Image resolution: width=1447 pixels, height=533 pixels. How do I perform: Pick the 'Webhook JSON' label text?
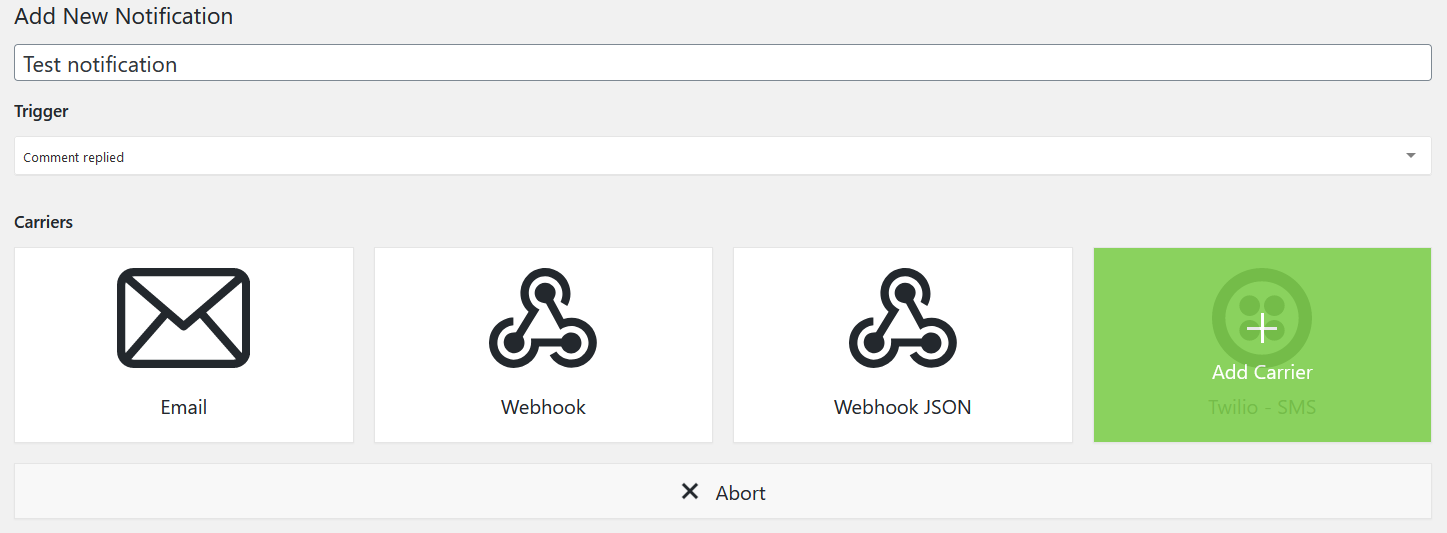(902, 407)
